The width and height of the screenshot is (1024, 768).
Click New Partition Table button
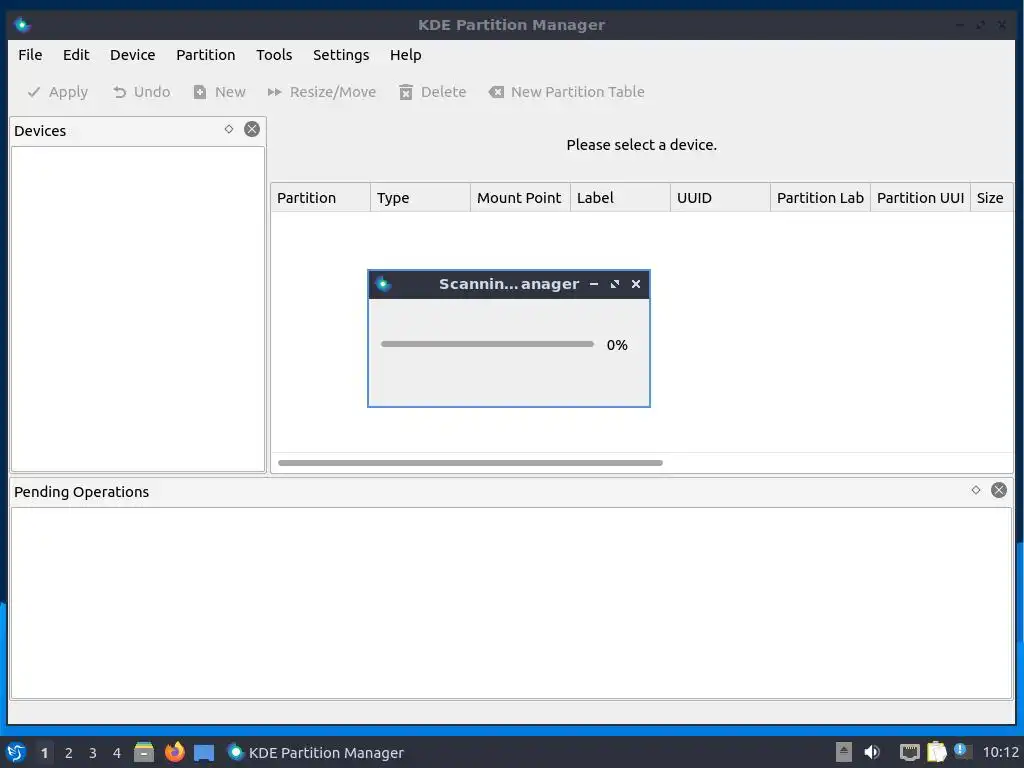[566, 92]
